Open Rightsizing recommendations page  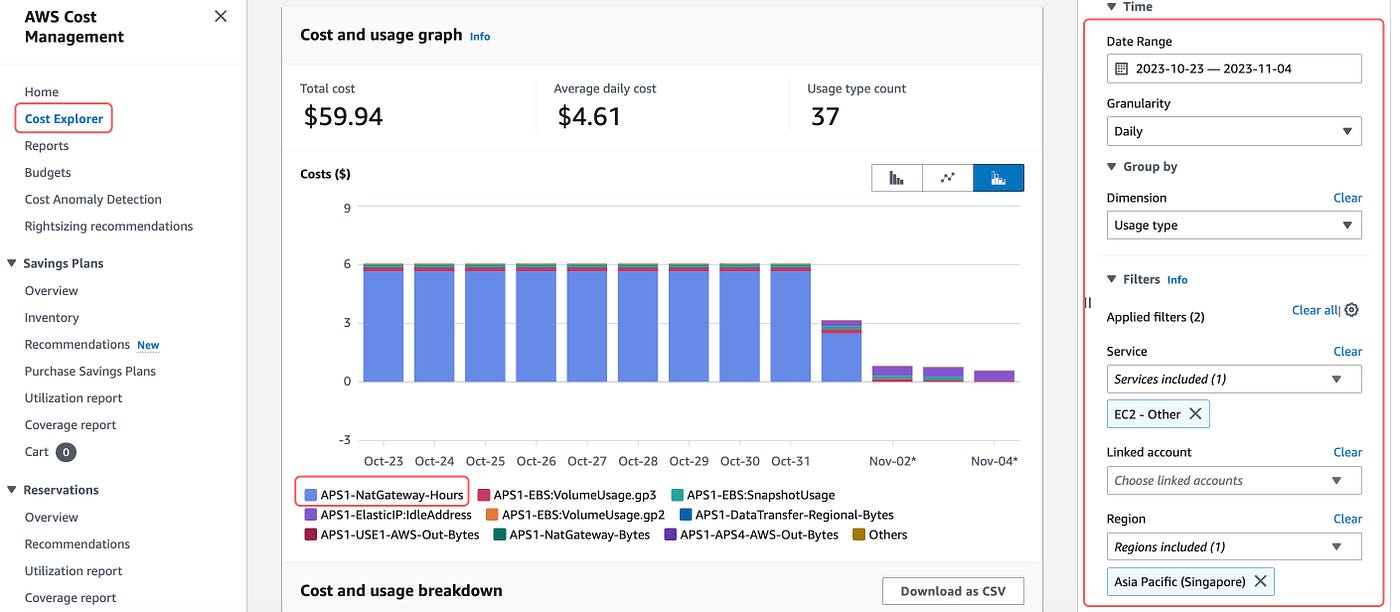pyautogui.click(x=109, y=226)
